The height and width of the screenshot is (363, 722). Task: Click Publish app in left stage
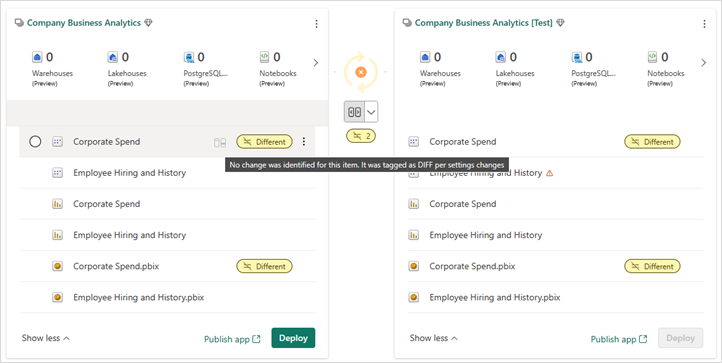coord(232,339)
